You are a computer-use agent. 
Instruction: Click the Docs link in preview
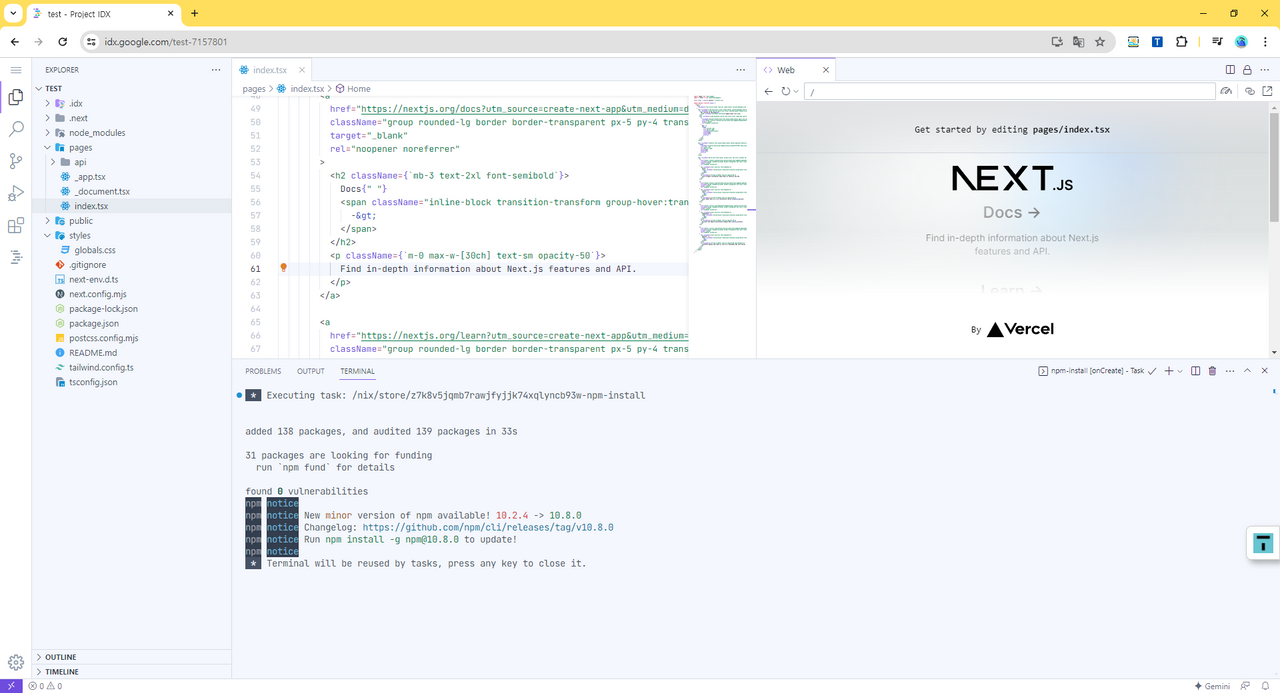coord(1011,212)
